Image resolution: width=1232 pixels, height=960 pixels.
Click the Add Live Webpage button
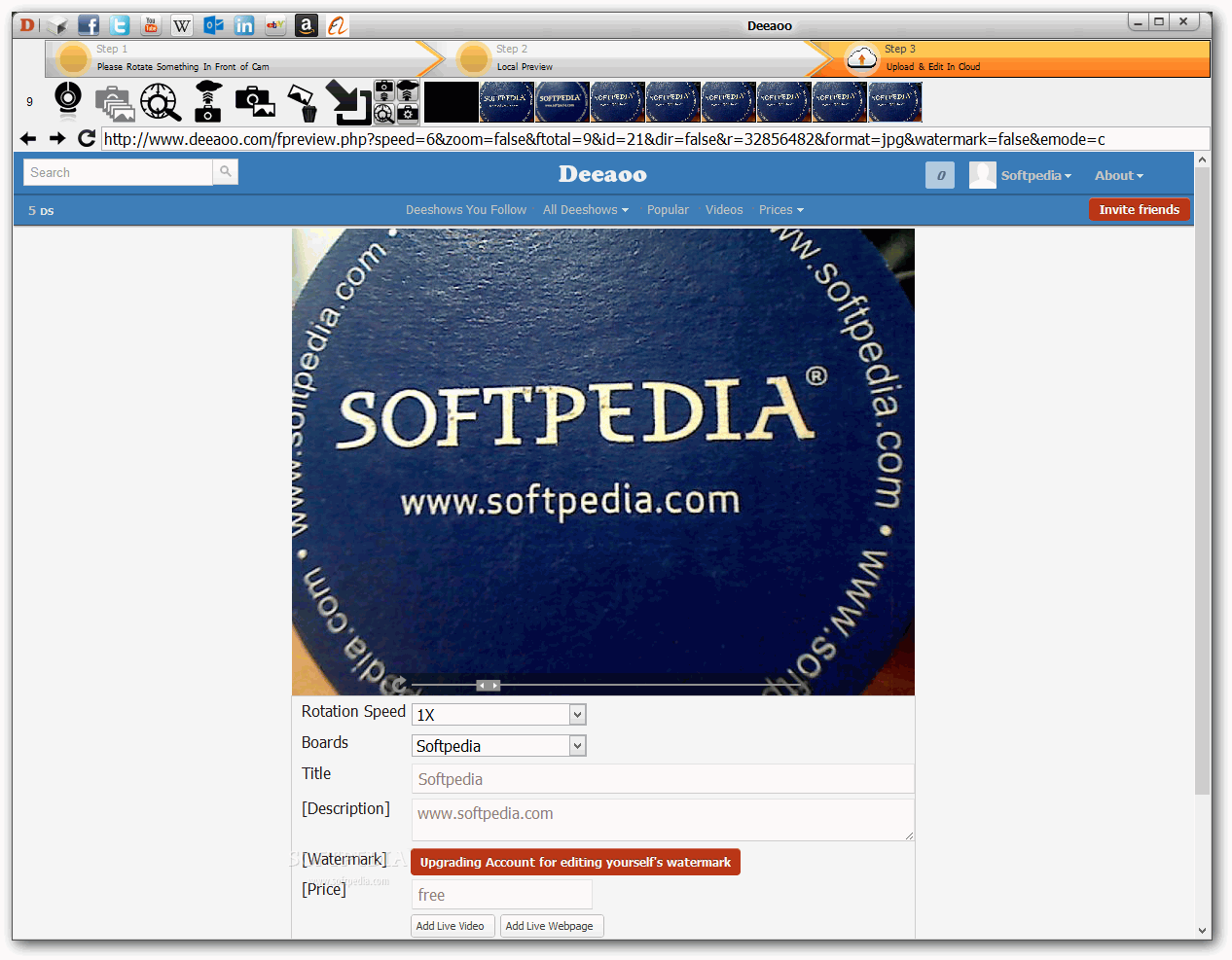pos(552,926)
